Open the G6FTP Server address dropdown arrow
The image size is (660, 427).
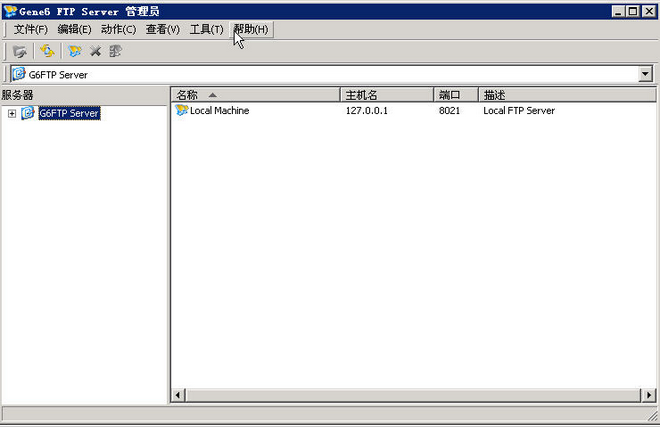pyautogui.click(x=645, y=75)
